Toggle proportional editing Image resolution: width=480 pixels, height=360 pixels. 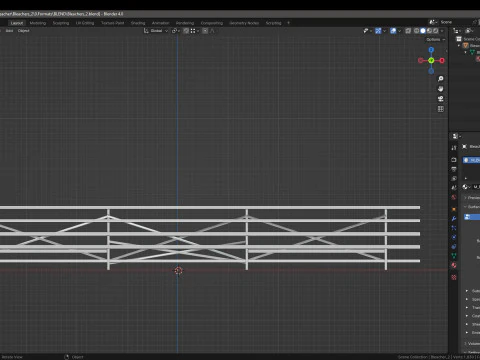coord(205,31)
